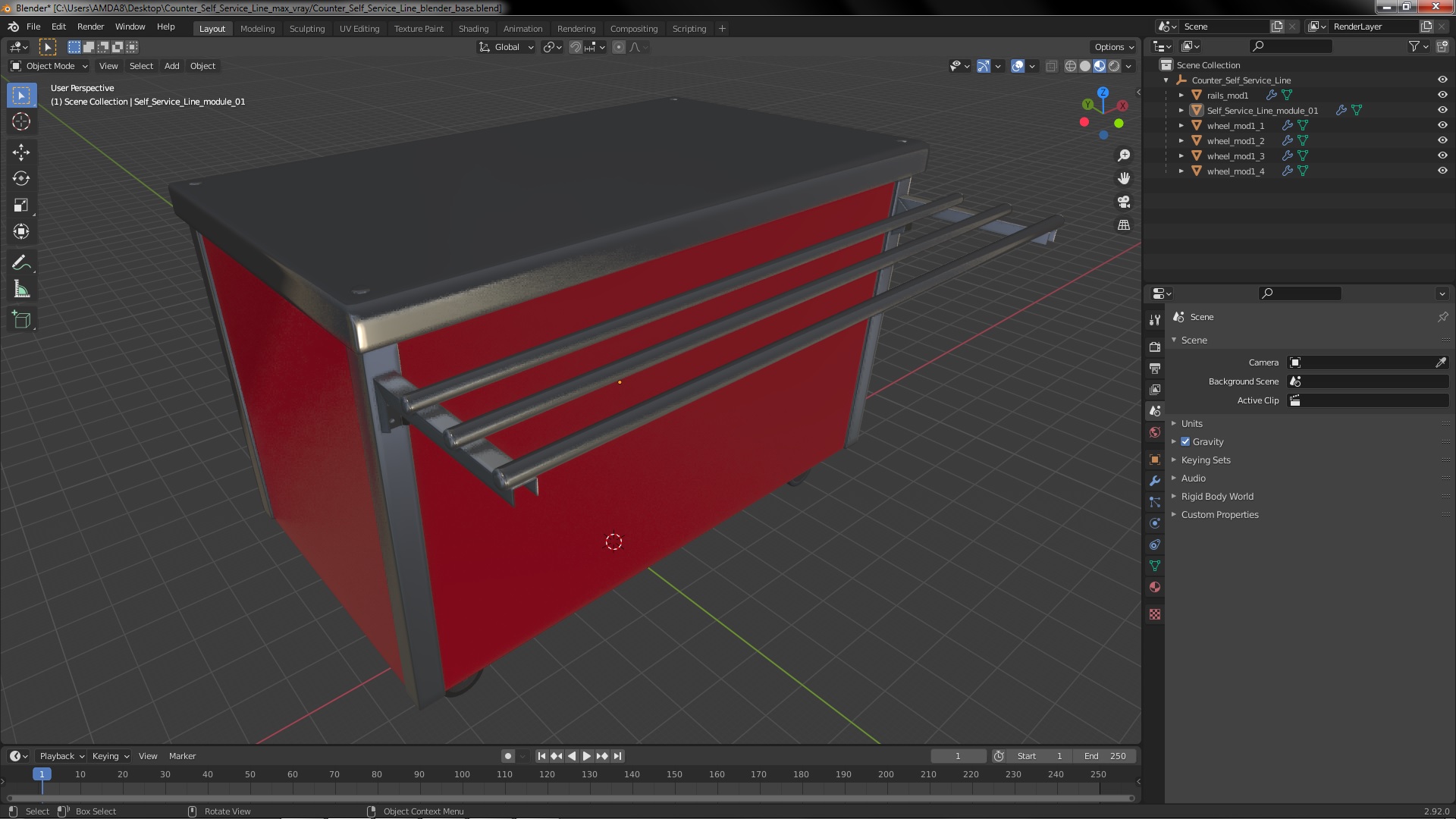Screen dimensions: 1456x819
Task: Open Render properties tab
Action: [1155, 347]
